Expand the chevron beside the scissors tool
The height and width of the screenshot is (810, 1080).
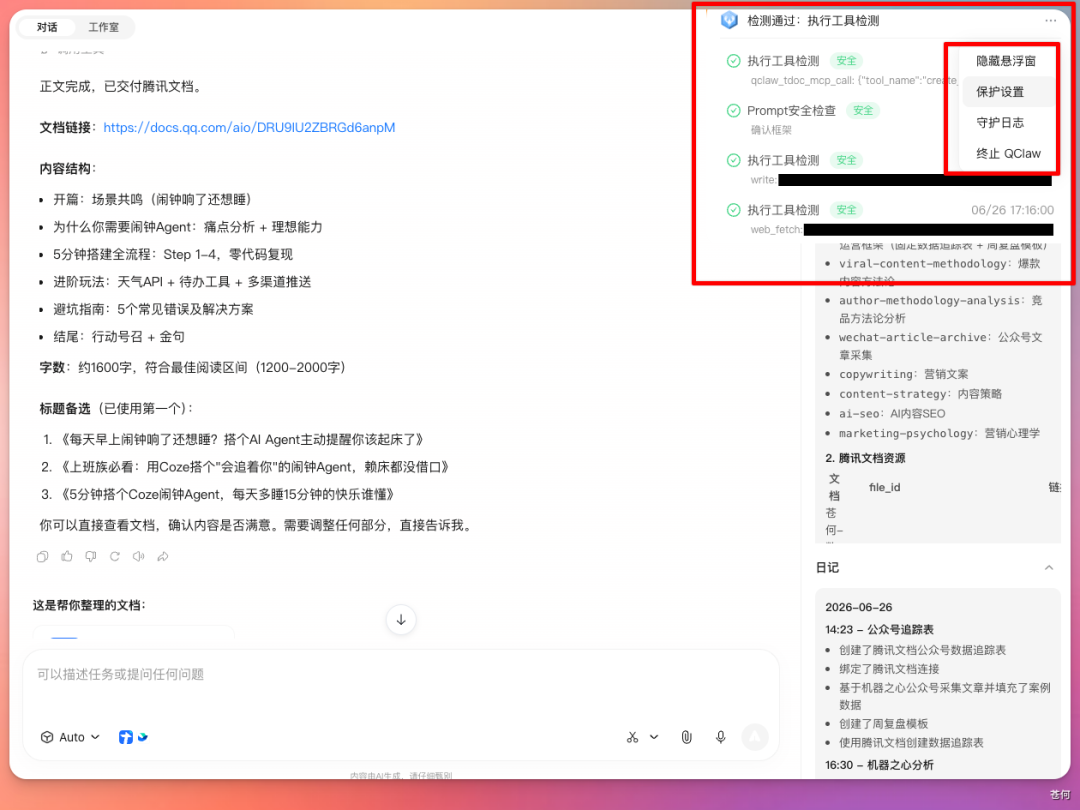(x=654, y=737)
